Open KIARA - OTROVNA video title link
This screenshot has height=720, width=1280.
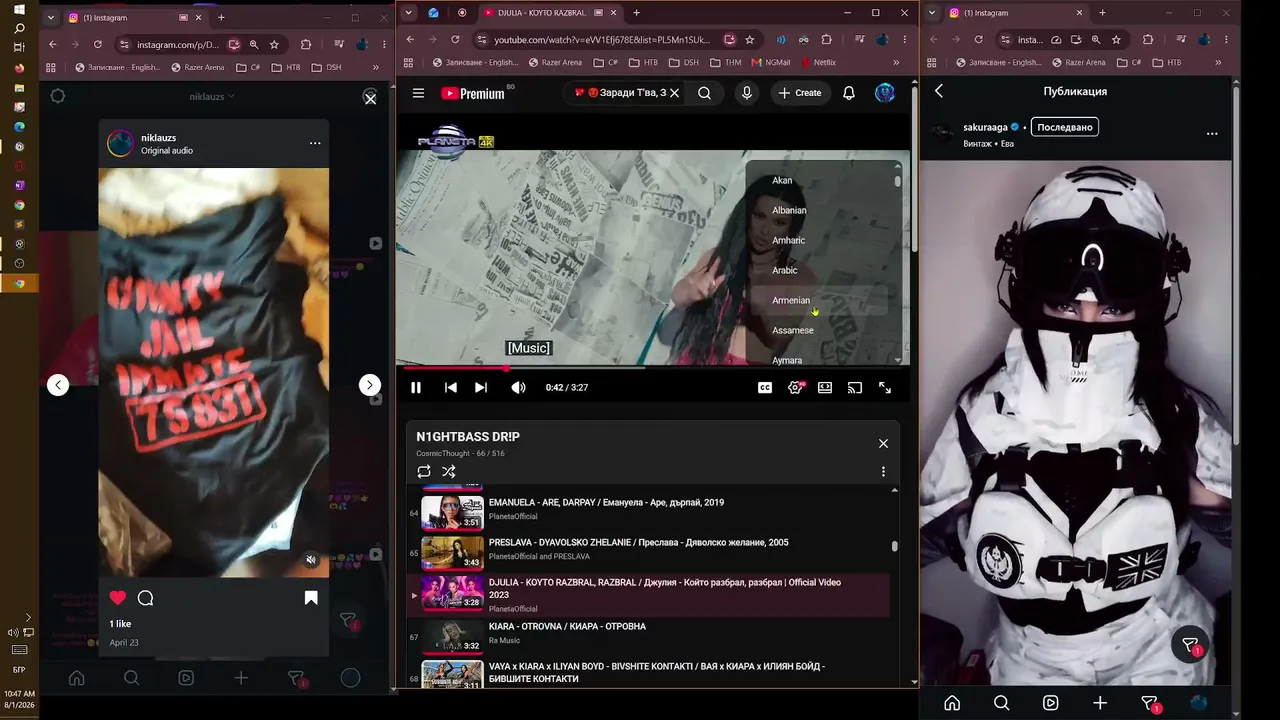(x=567, y=627)
